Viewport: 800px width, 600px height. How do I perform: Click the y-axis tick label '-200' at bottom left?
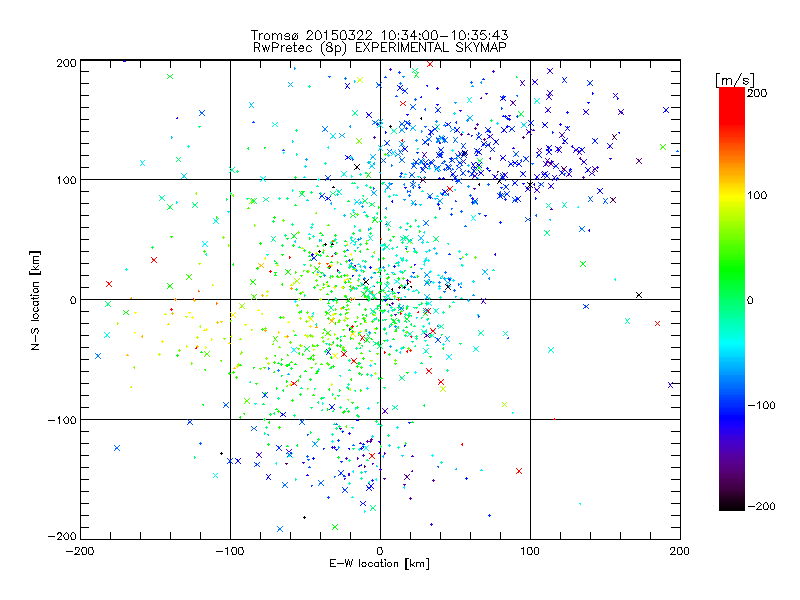pos(62,536)
